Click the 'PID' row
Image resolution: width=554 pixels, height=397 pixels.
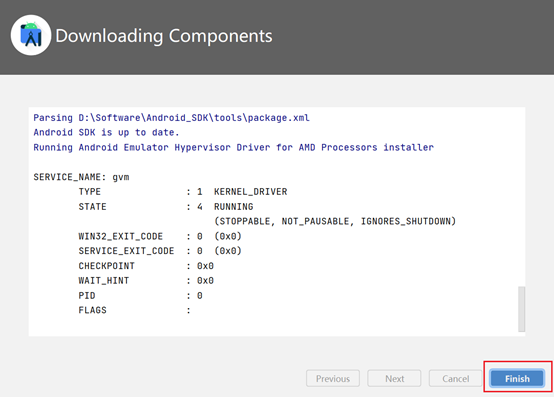(140, 296)
